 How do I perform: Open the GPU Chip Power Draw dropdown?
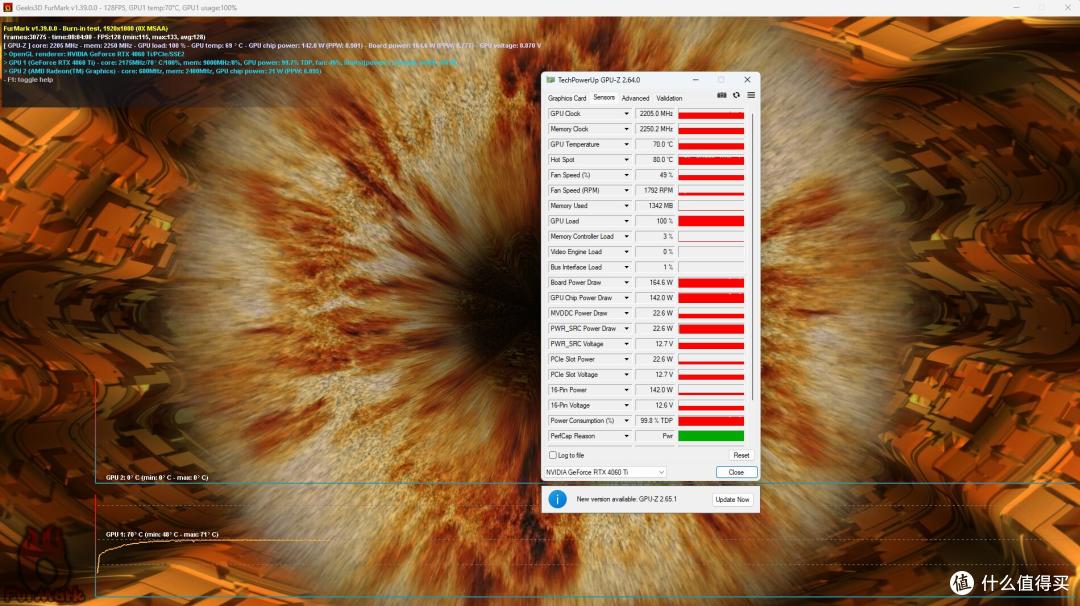pos(626,298)
